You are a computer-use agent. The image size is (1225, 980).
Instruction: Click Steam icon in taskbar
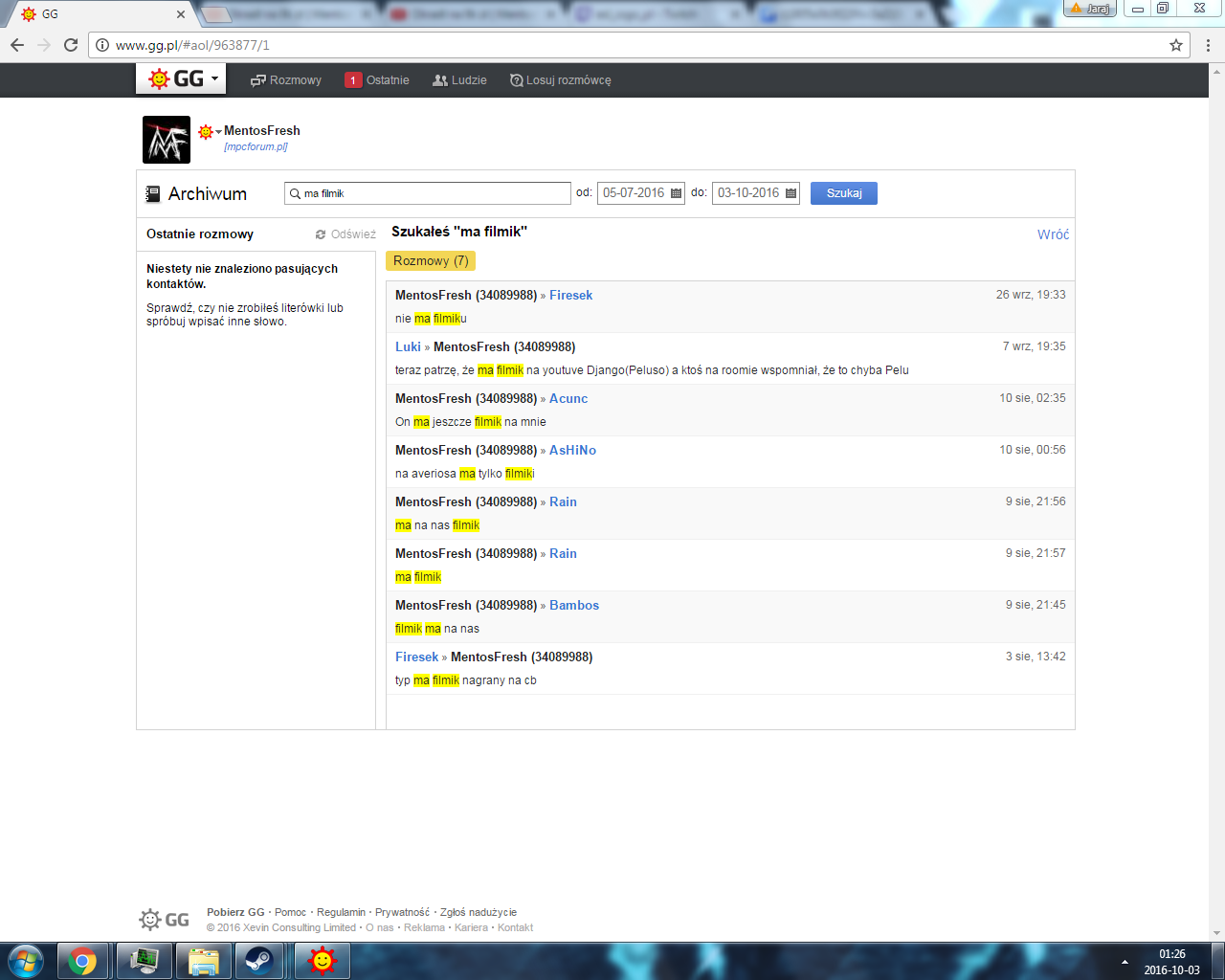coord(257,960)
